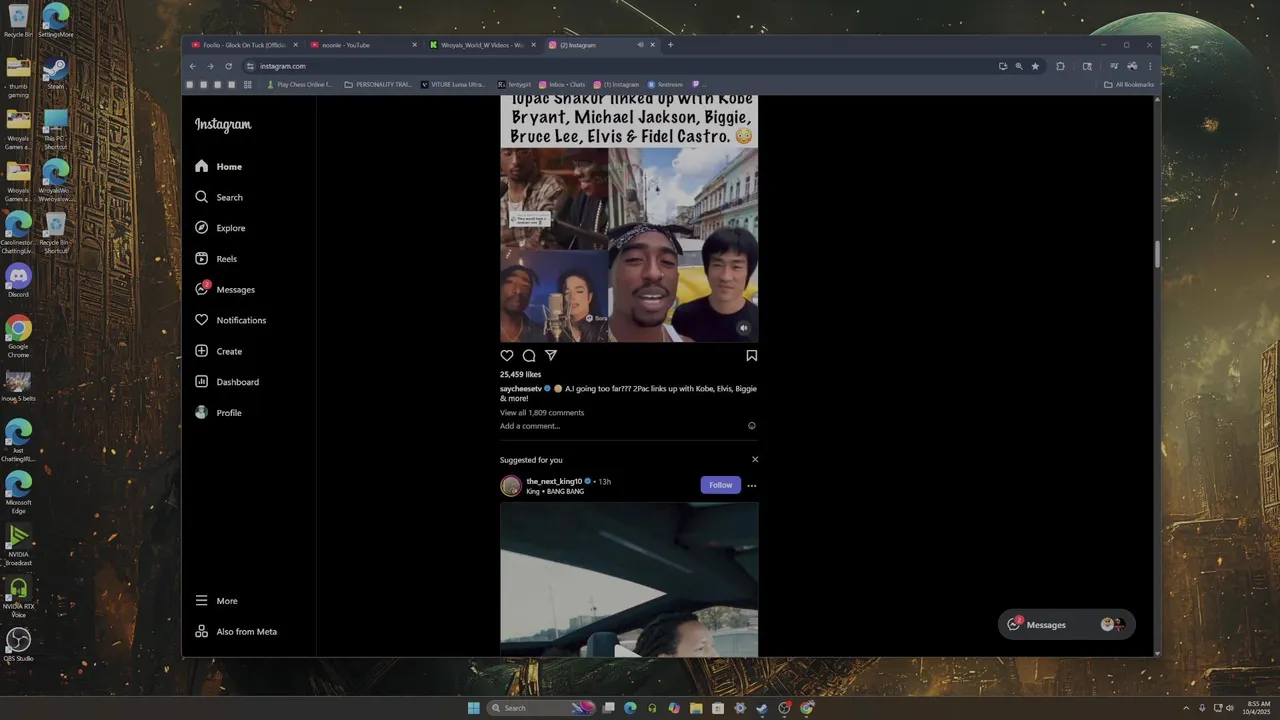Open Messages in the Instagram sidebar

[x=225, y=289]
